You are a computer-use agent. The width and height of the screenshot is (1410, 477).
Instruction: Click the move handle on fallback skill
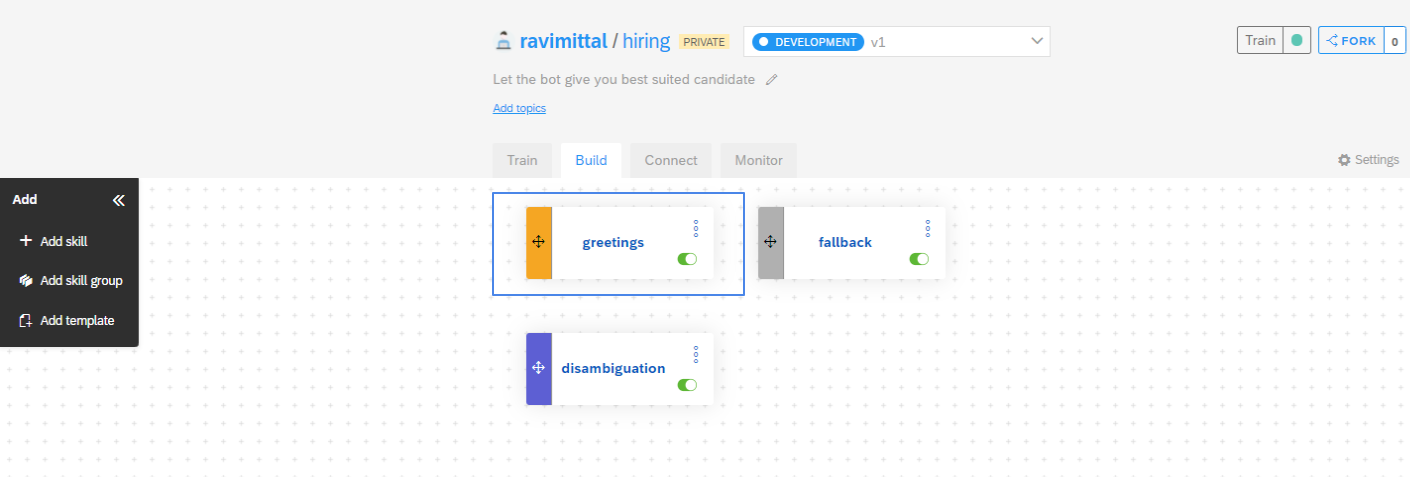[770, 242]
